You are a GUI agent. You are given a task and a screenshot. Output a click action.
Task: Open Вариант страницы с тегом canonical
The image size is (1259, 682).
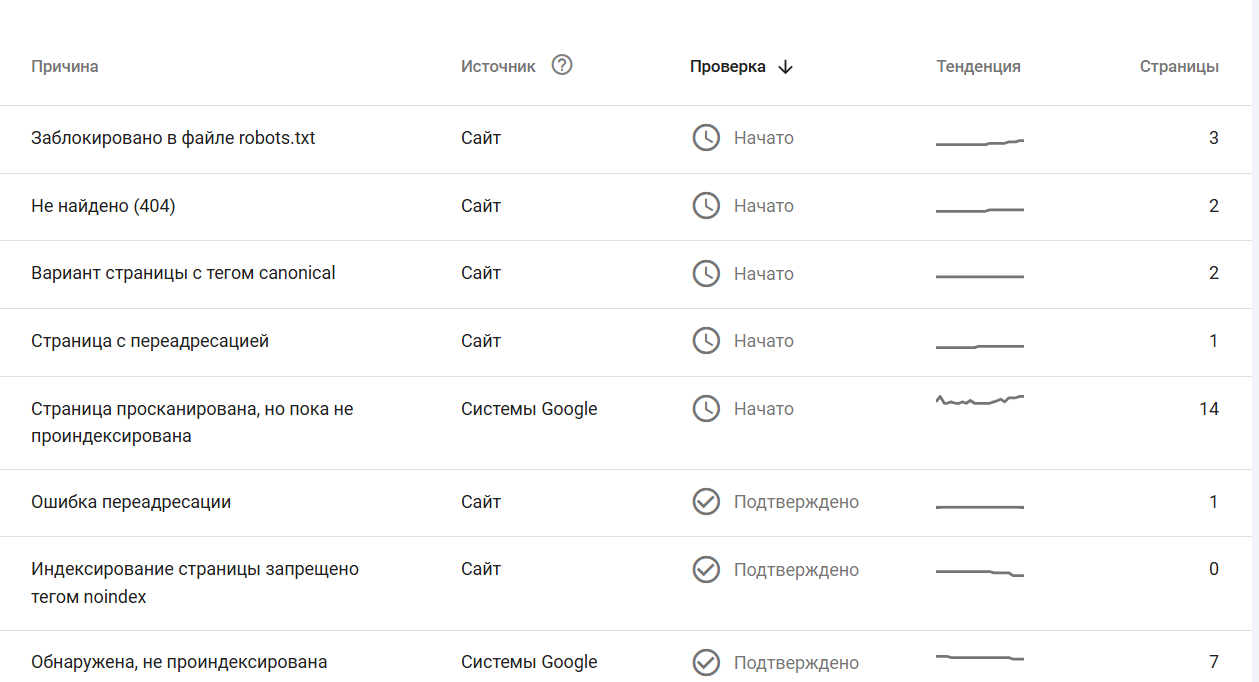point(183,273)
